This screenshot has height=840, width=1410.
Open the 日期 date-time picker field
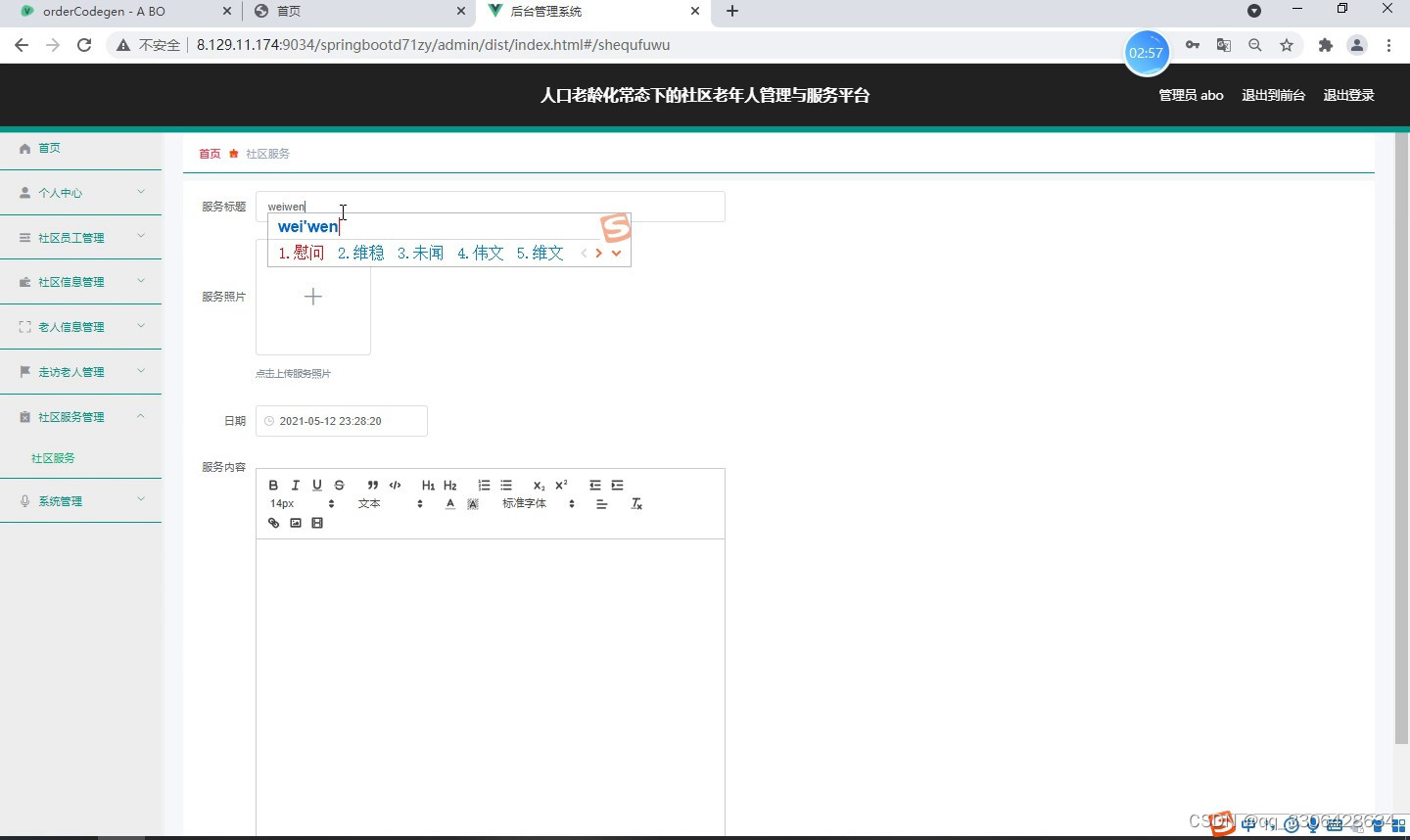pos(342,421)
